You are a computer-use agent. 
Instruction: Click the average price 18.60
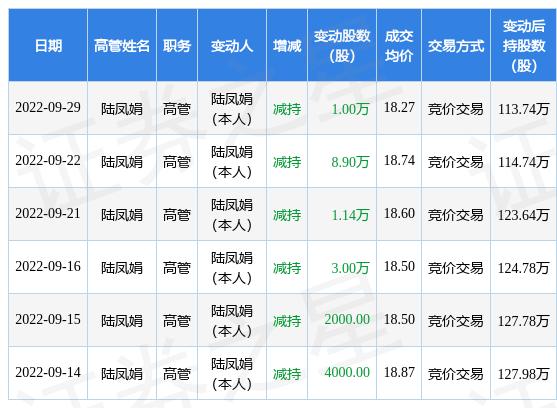[399, 213]
